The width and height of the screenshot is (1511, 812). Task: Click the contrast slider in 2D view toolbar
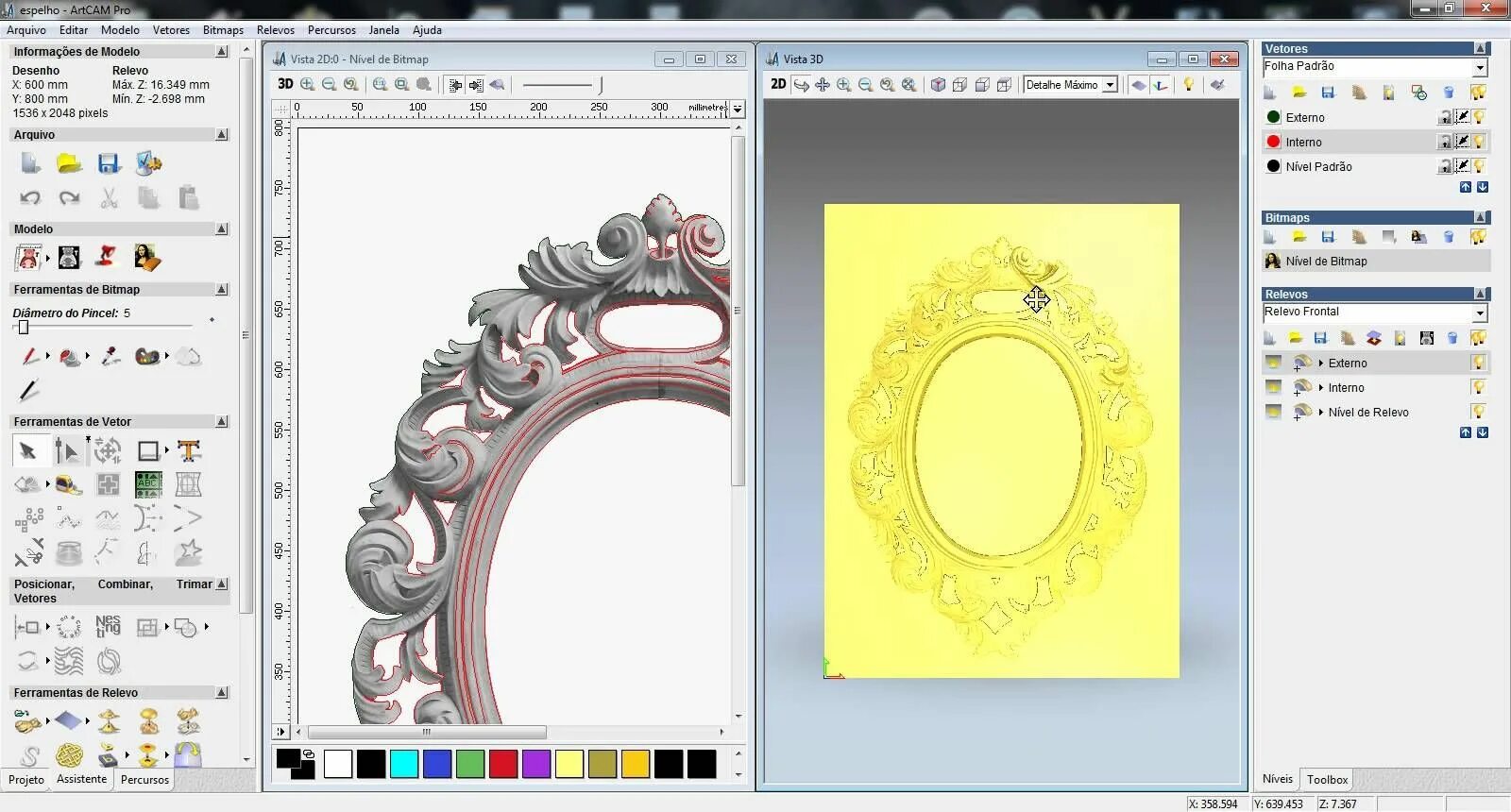(x=561, y=85)
